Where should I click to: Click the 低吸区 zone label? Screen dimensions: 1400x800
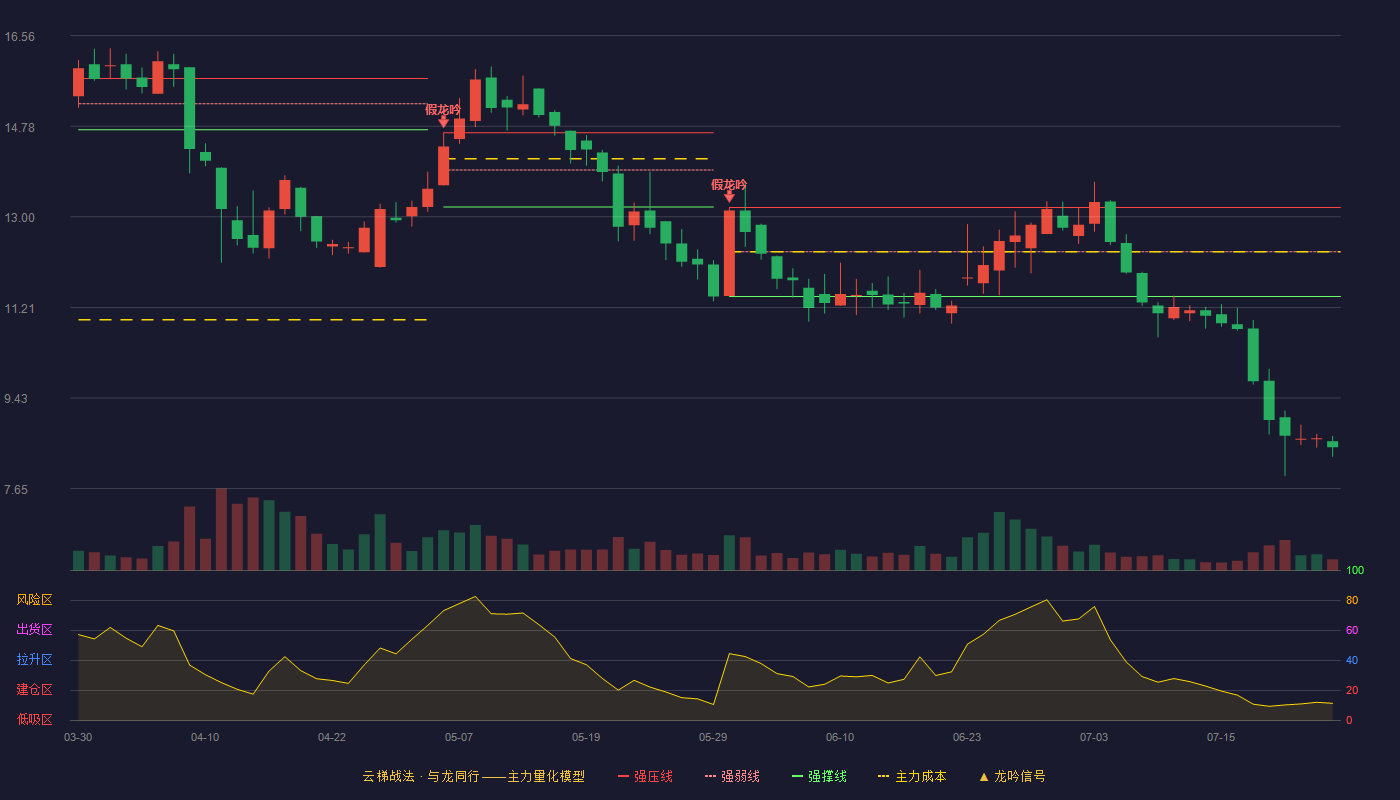(x=34, y=719)
